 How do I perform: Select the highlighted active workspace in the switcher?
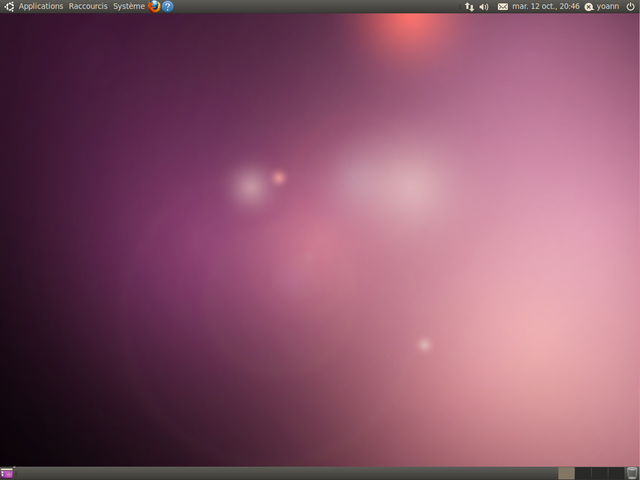(x=567, y=473)
